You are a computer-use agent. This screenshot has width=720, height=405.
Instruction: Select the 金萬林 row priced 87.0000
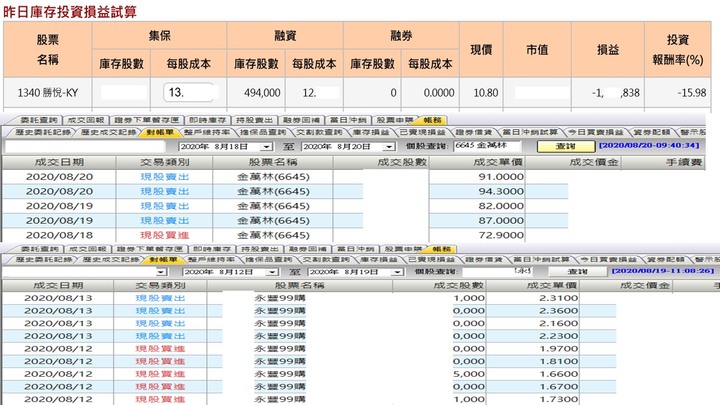[285, 220]
